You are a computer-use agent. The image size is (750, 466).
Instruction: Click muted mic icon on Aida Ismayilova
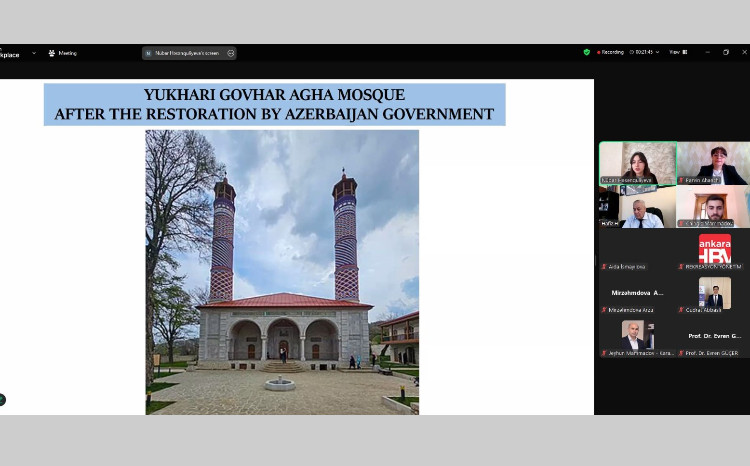(604, 267)
